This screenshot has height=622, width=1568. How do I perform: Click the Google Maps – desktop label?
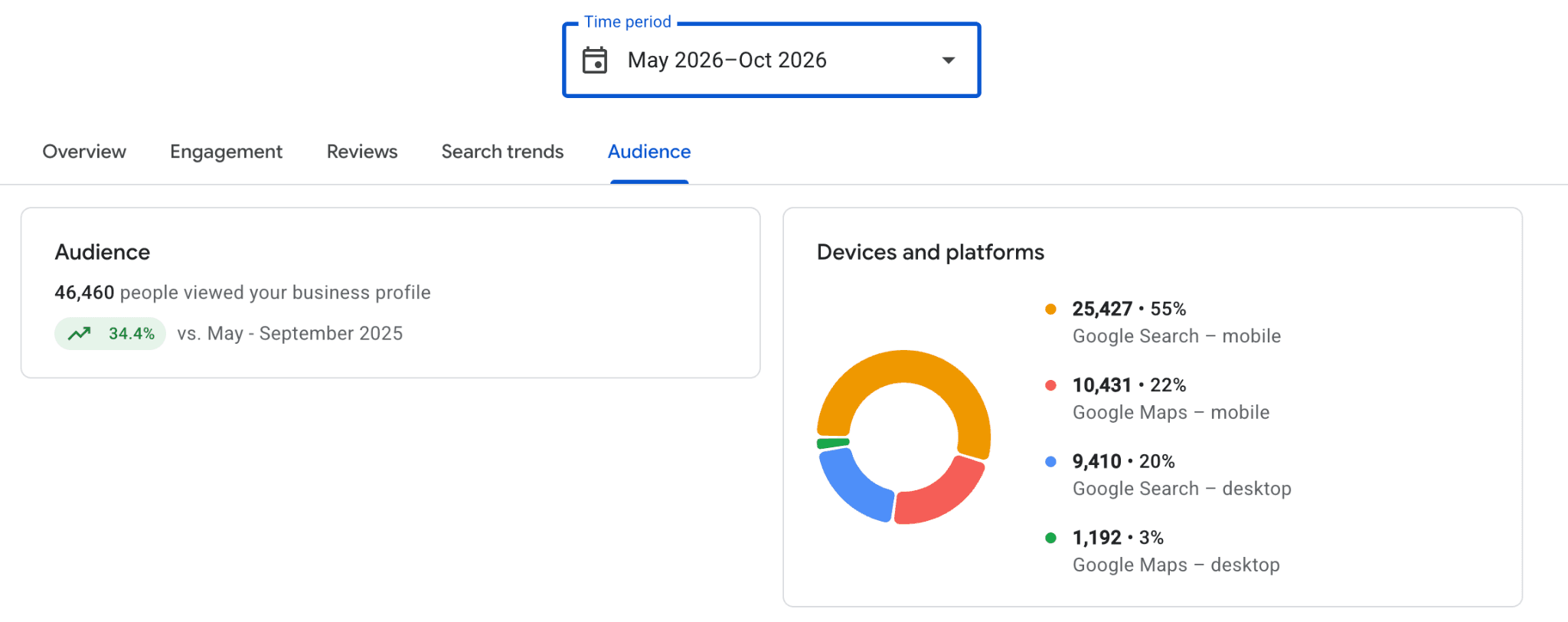1176,565
